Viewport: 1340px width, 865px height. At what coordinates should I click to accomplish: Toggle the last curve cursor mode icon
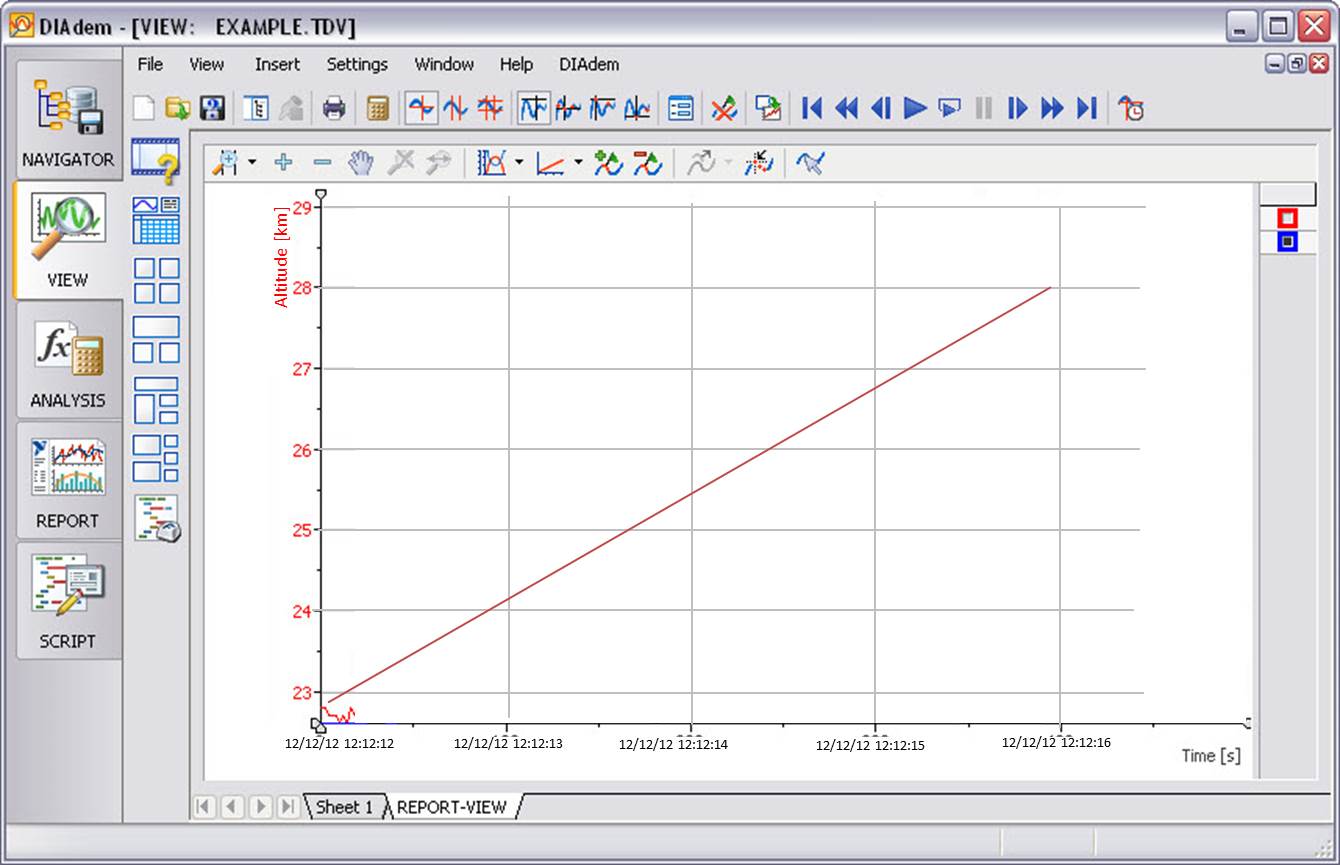click(637, 108)
